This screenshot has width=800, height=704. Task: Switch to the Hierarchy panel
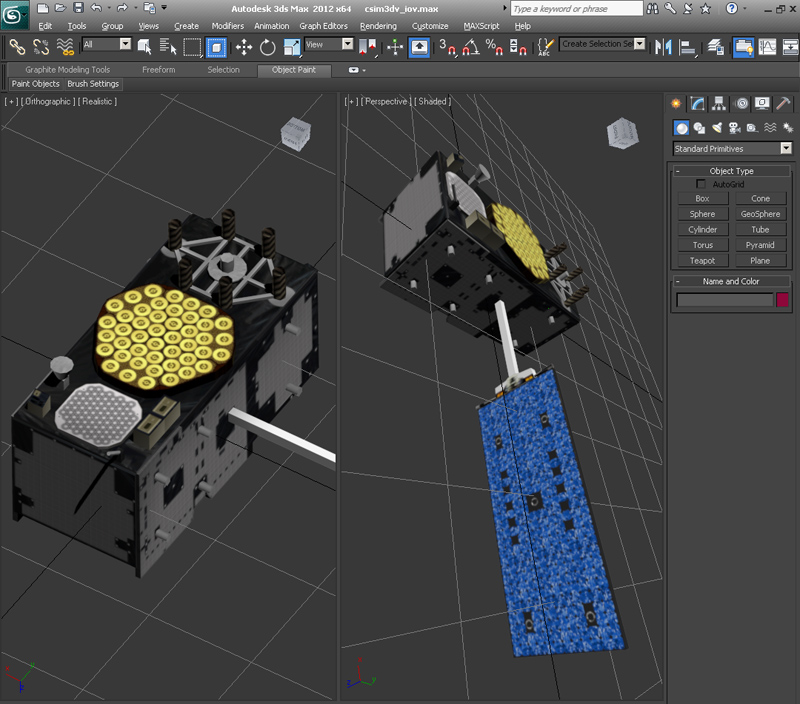pyautogui.click(x=719, y=103)
